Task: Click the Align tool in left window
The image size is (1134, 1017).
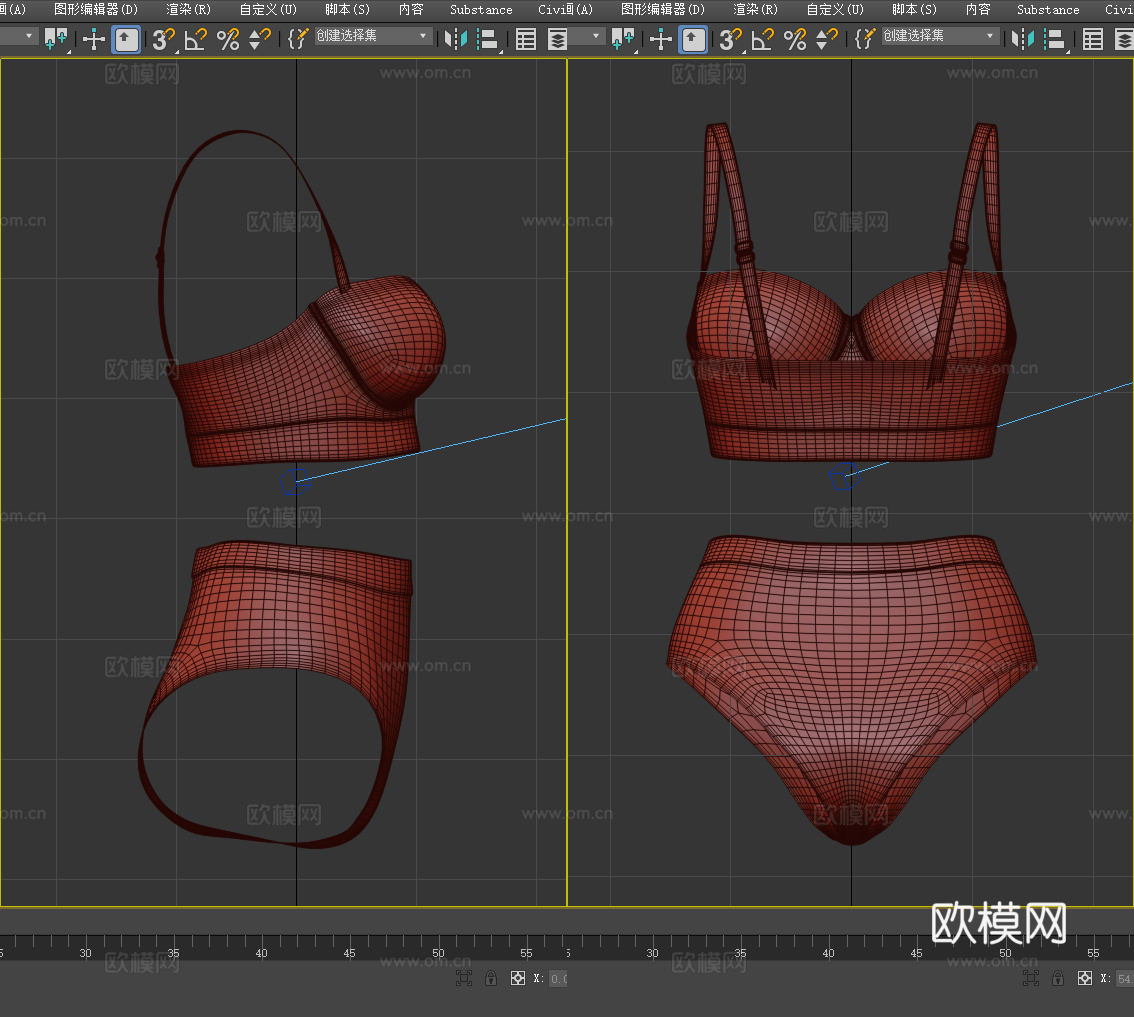Action: click(x=489, y=39)
